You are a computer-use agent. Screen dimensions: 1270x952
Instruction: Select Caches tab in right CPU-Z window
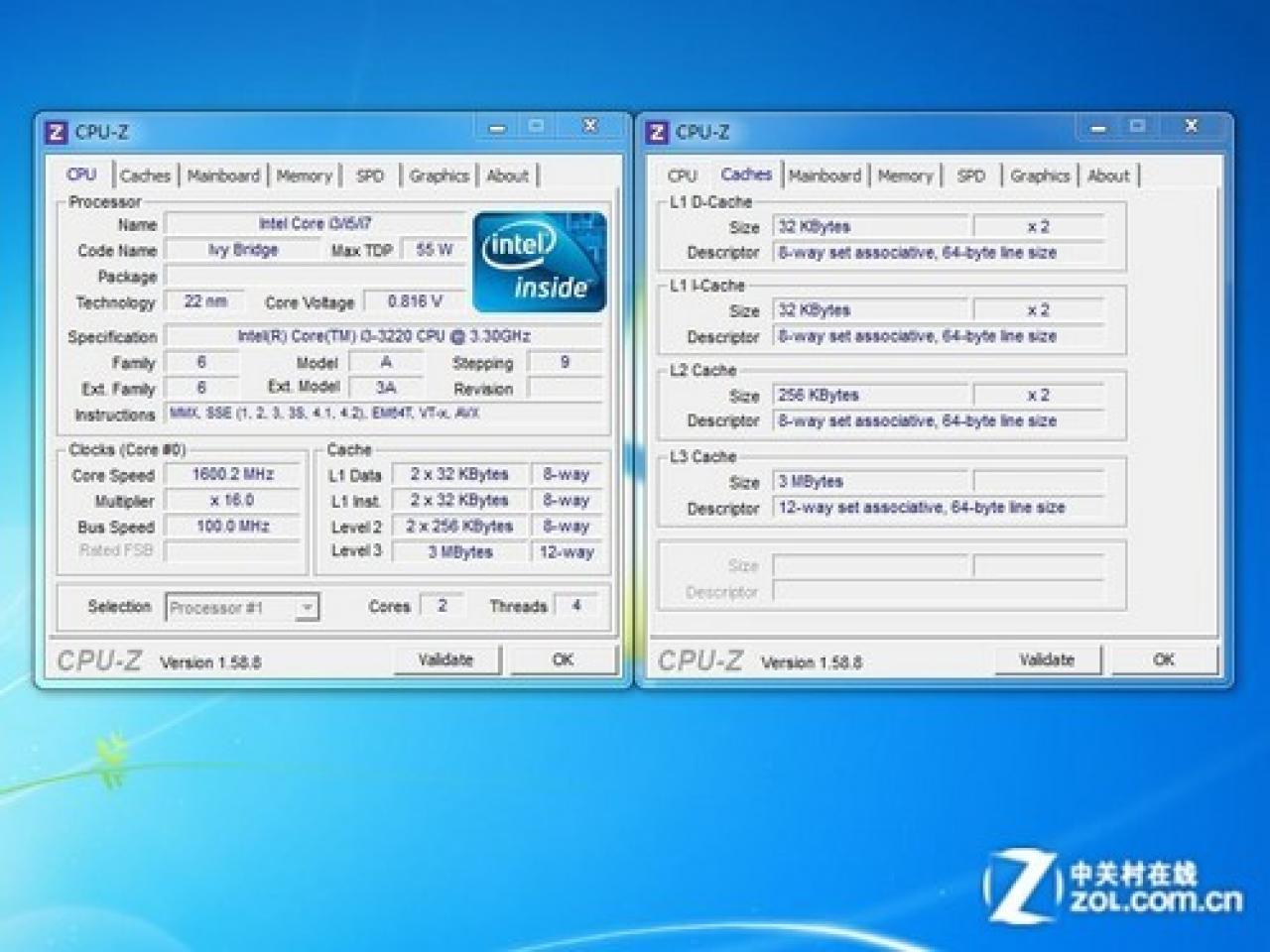pyautogui.click(x=746, y=175)
